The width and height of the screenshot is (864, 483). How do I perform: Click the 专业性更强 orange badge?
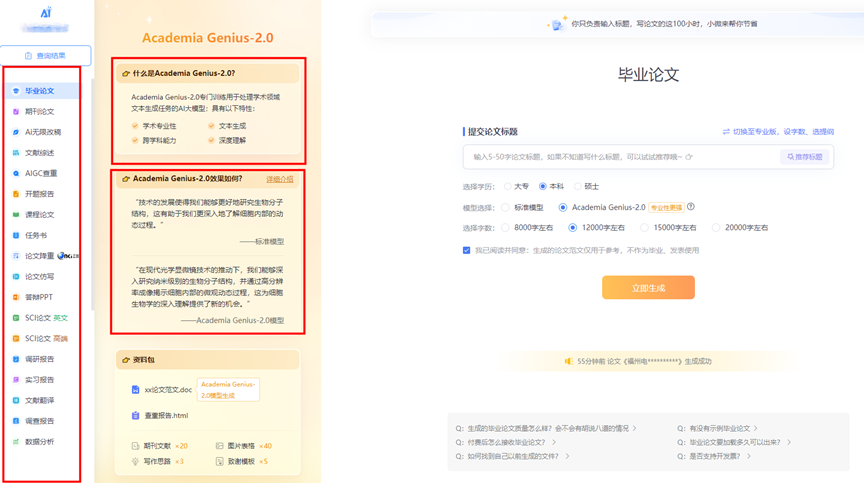[666, 208]
